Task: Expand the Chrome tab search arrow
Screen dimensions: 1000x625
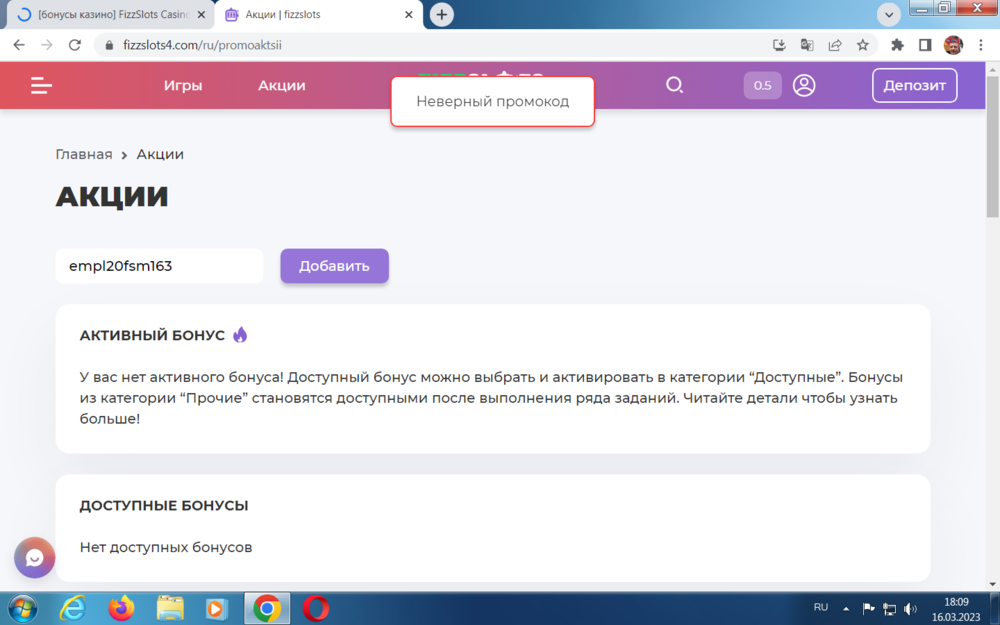Action: pyautogui.click(x=889, y=15)
